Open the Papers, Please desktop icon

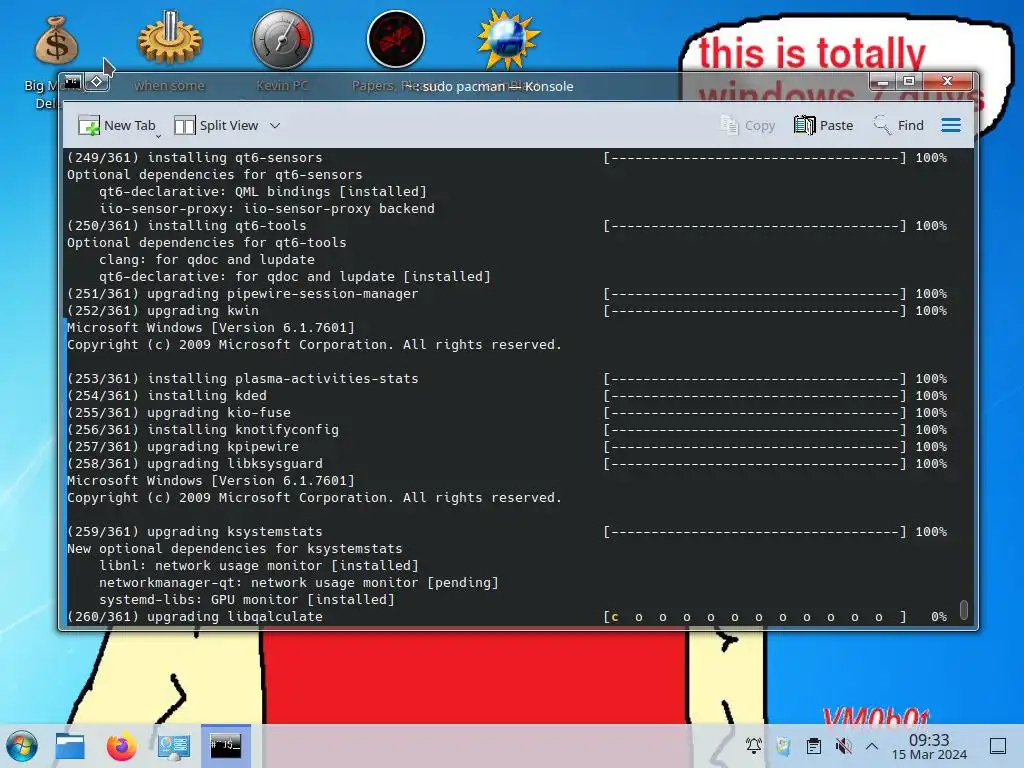[x=396, y=39]
